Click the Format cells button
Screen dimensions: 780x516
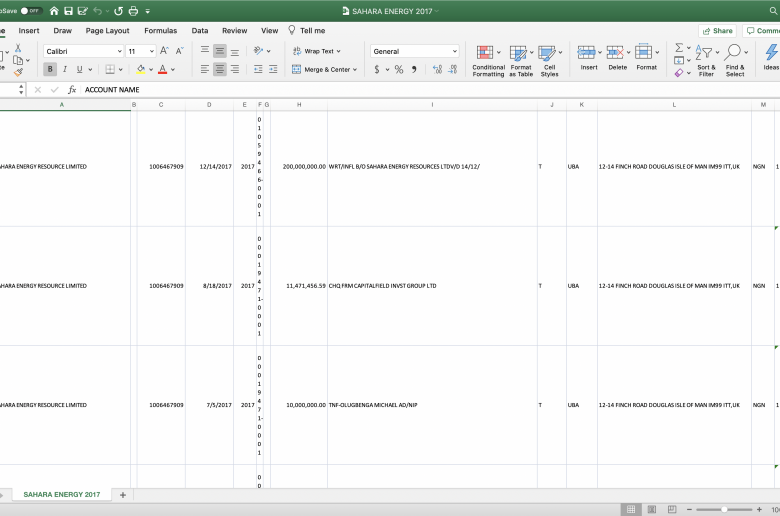pos(646,58)
